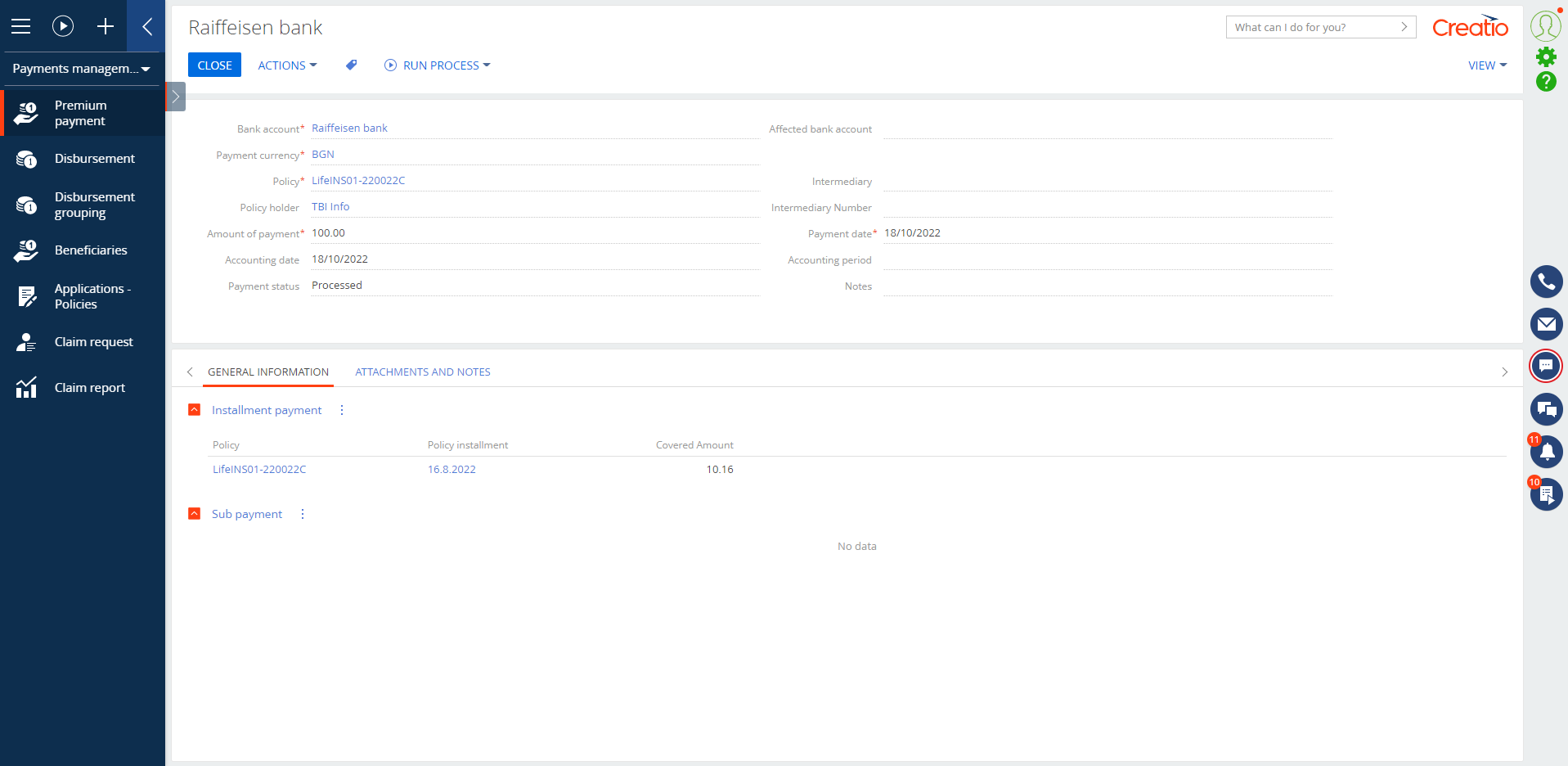Open the hamburger navigation menu

pos(21,26)
